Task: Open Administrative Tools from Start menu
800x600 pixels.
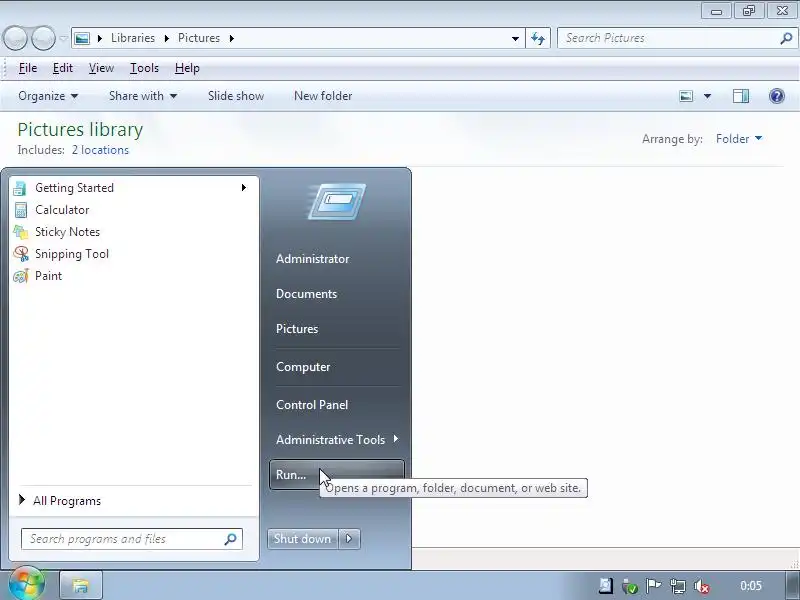Action: tap(337, 440)
